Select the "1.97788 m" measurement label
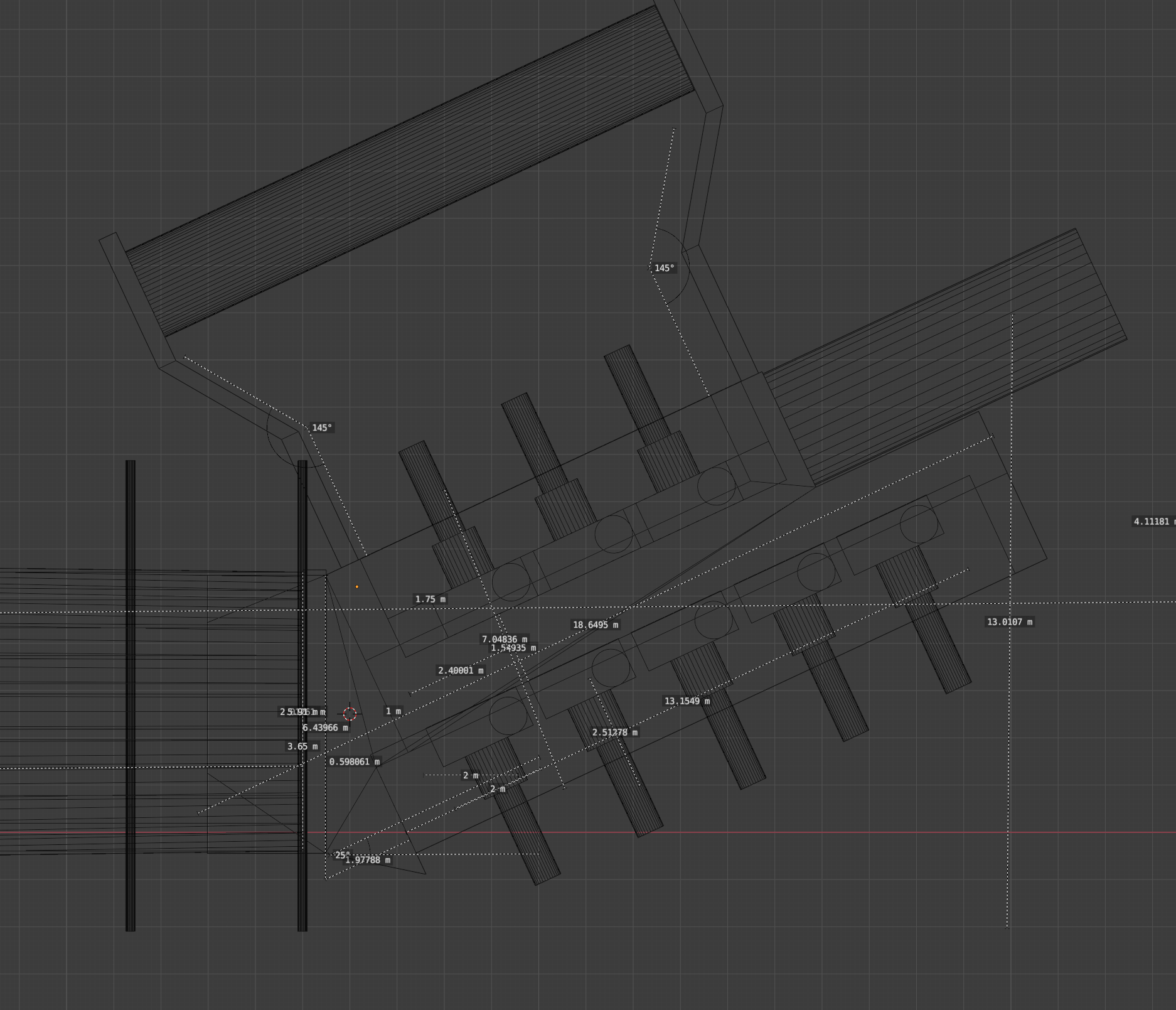This screenshot has height=1010, width=1176. click(368, 861)
